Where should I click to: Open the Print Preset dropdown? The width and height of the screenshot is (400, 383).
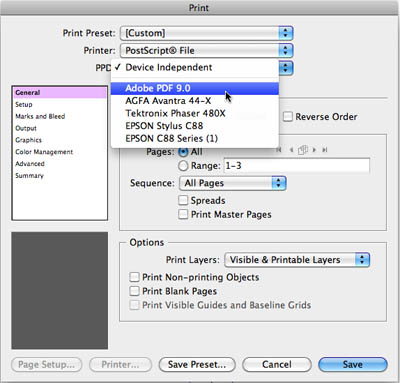point(207,33)
